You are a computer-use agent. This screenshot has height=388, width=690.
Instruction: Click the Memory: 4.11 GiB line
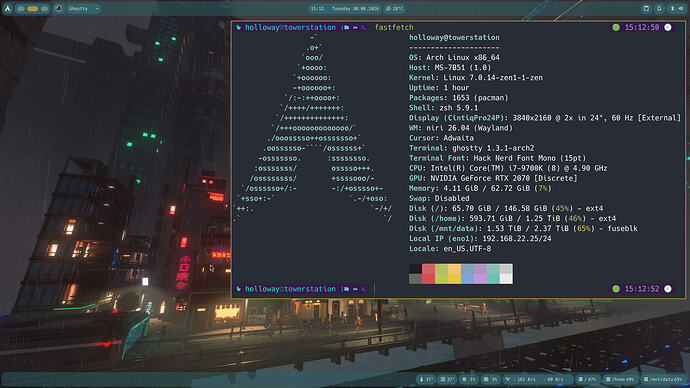(x=480, y=188)
